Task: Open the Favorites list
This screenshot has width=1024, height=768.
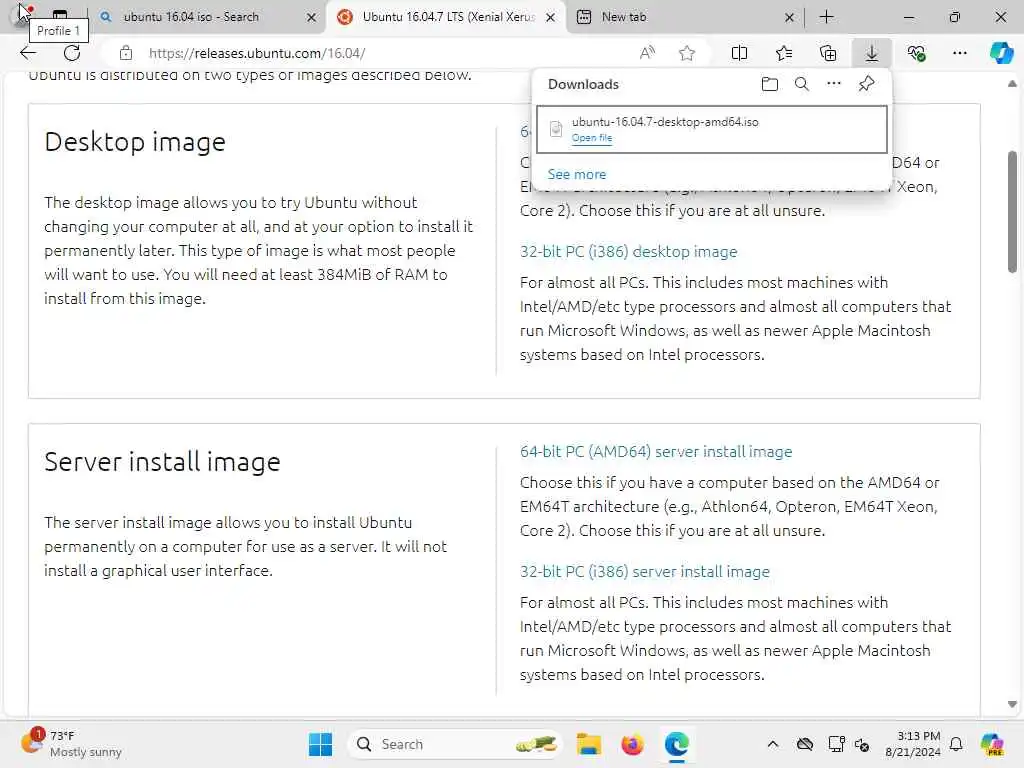Action: 784,53
